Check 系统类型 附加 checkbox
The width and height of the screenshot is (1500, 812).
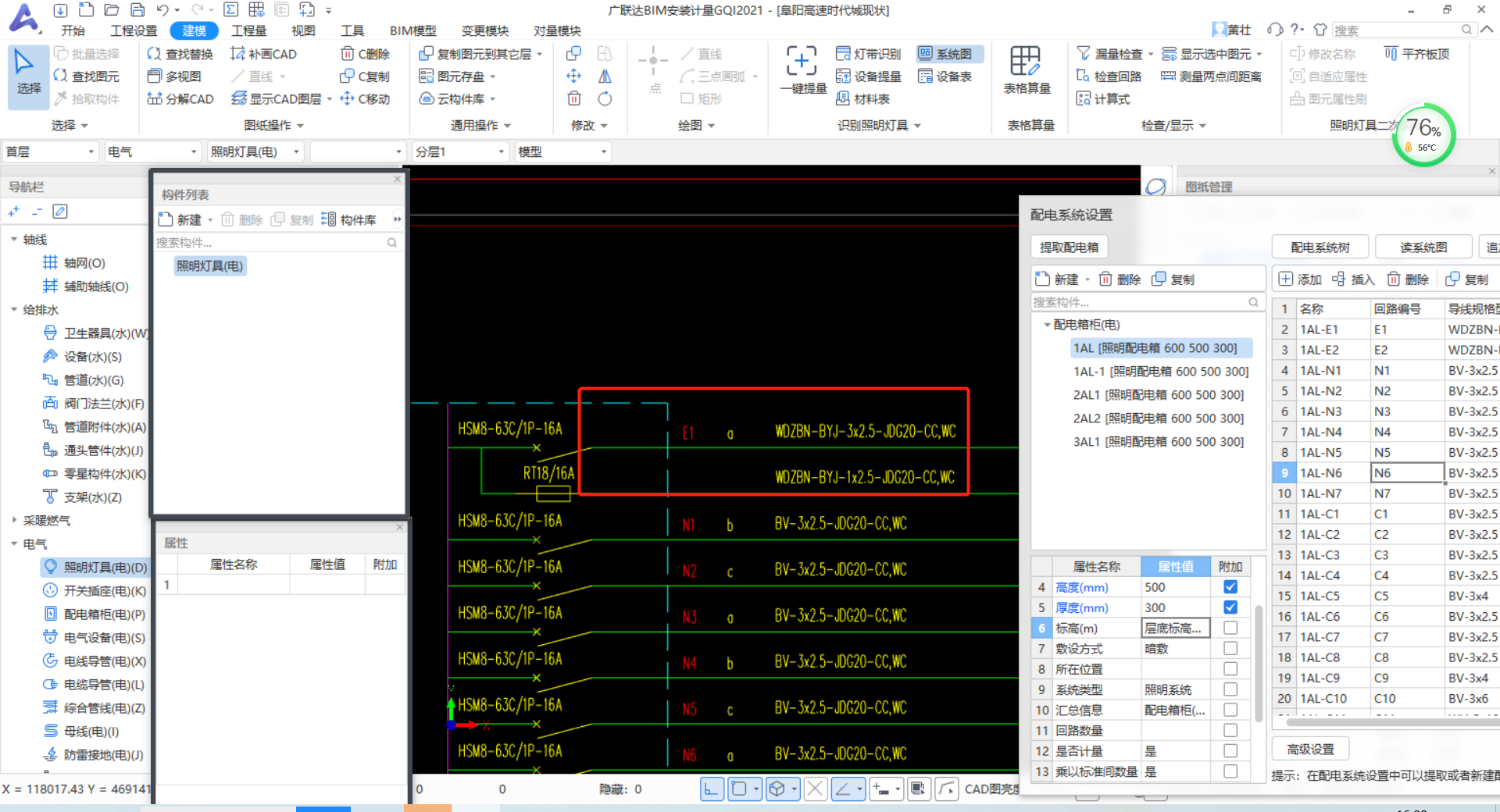[1230, 689]
